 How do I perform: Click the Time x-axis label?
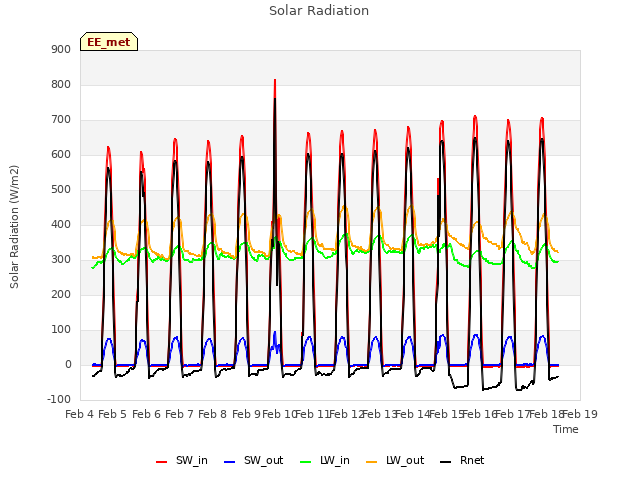(565, 429)
